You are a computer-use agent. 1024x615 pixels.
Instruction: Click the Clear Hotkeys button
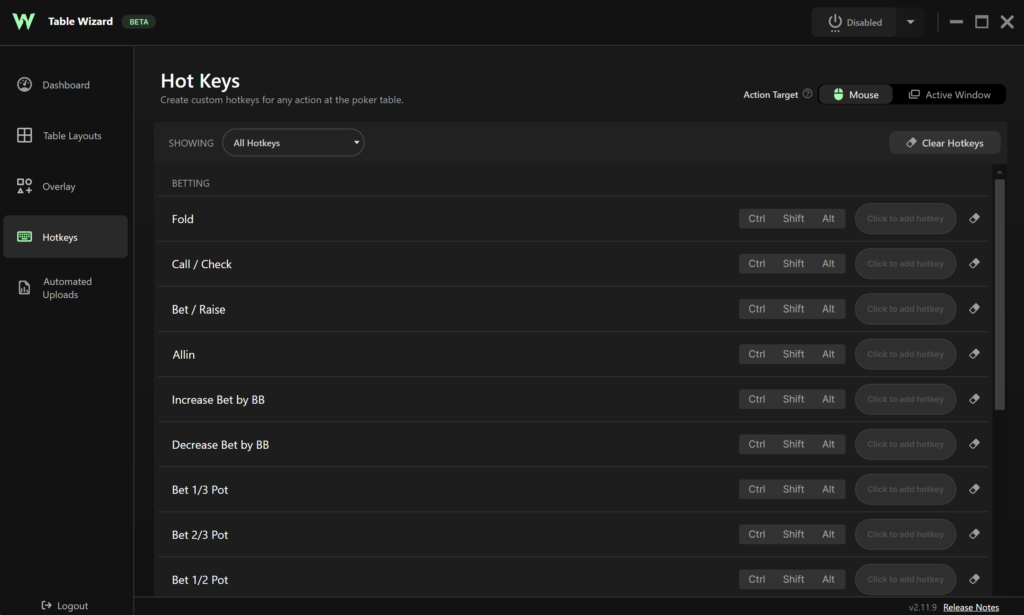click(944, 143)
